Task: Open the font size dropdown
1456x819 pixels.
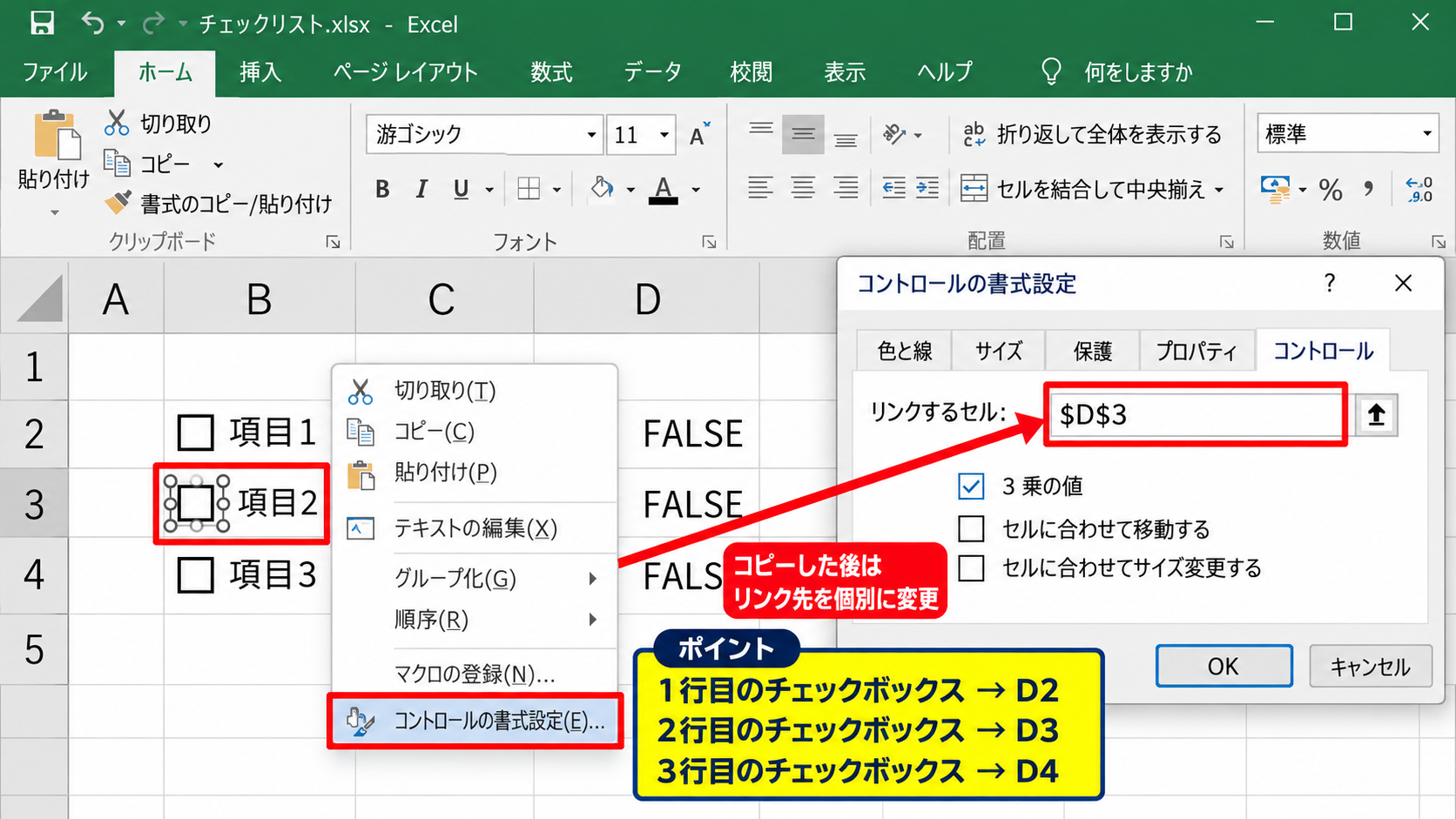Action: tap(664, 135)
